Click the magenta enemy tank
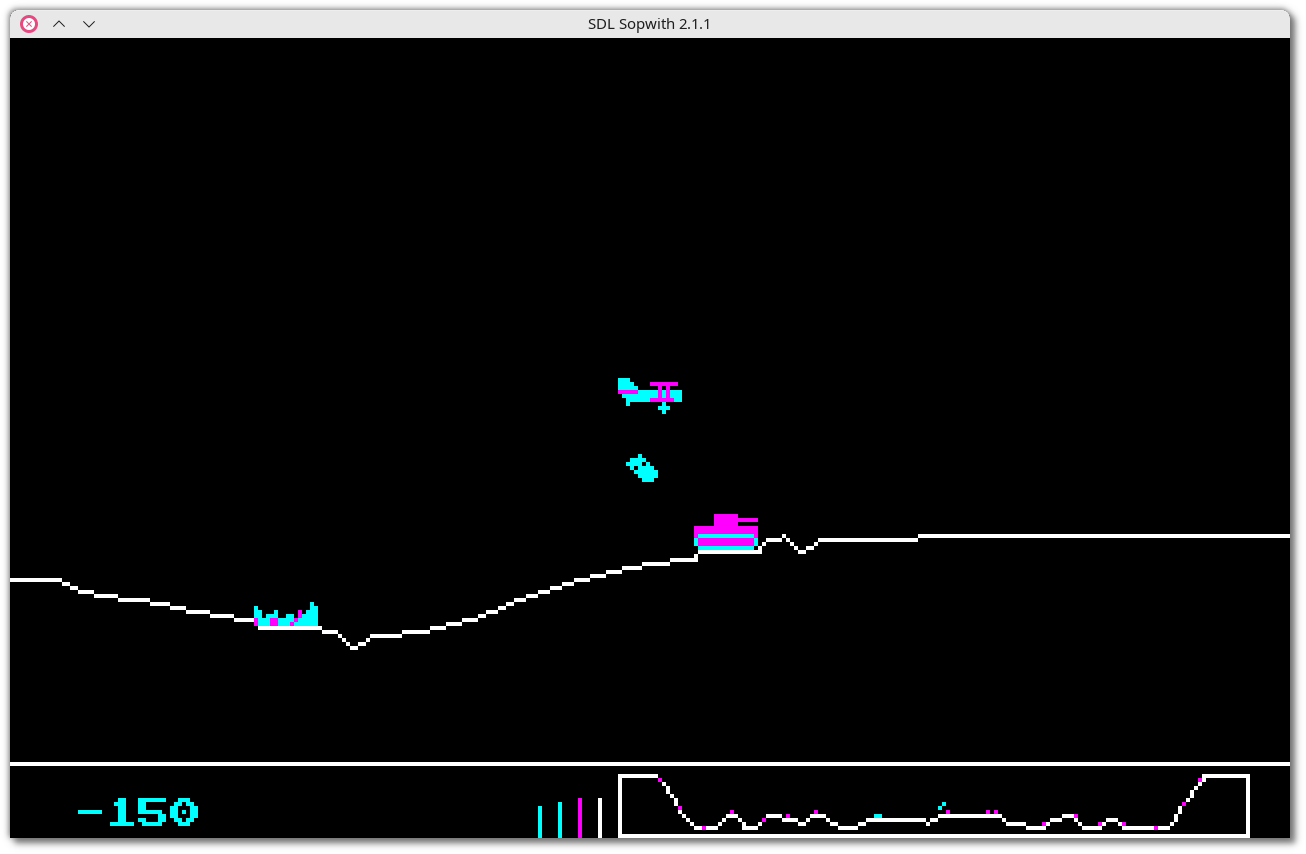The height and width of the screenshot is (854, 1306). coord(726,534)
